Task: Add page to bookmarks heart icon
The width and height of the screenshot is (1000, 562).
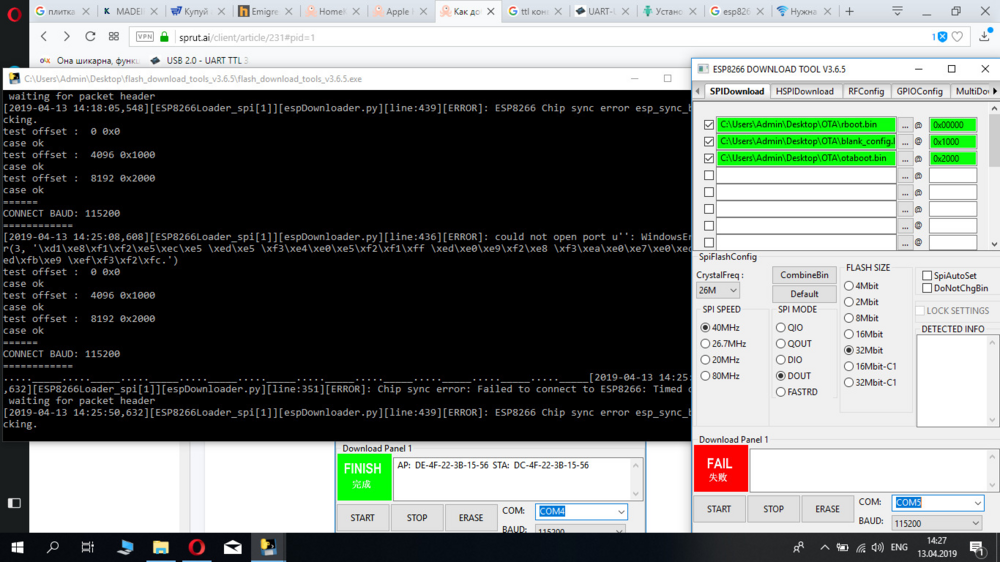Action: [x=957, y=37]
